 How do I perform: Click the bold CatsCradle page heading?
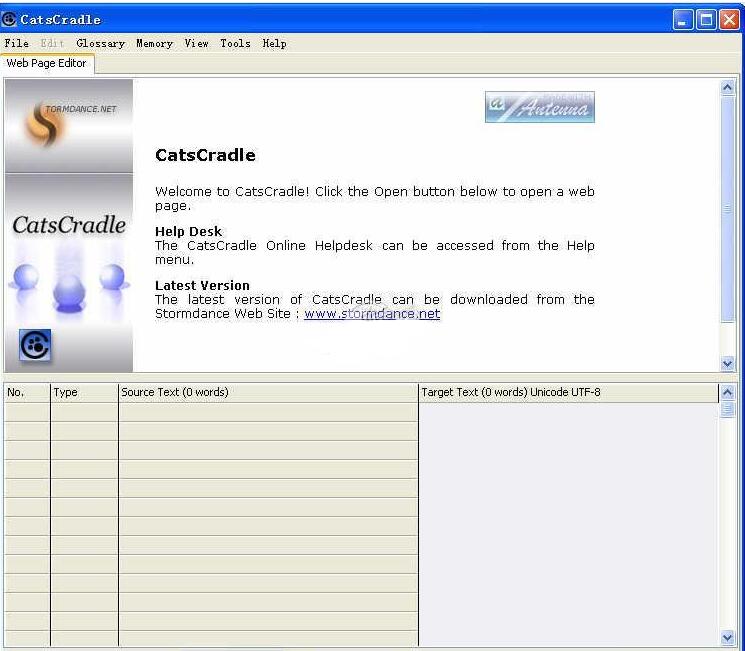tap(205, 155)
